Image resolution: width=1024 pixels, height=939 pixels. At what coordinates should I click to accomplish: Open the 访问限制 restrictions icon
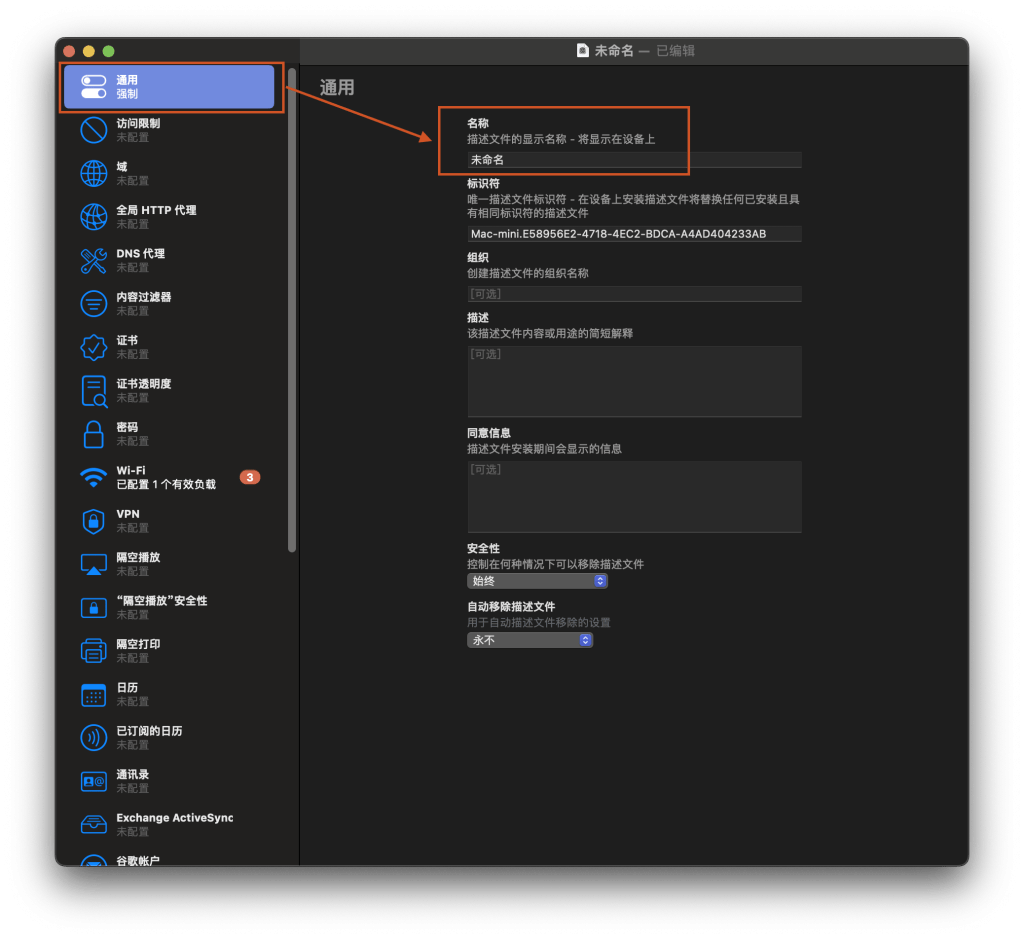(x=93, y=130)
